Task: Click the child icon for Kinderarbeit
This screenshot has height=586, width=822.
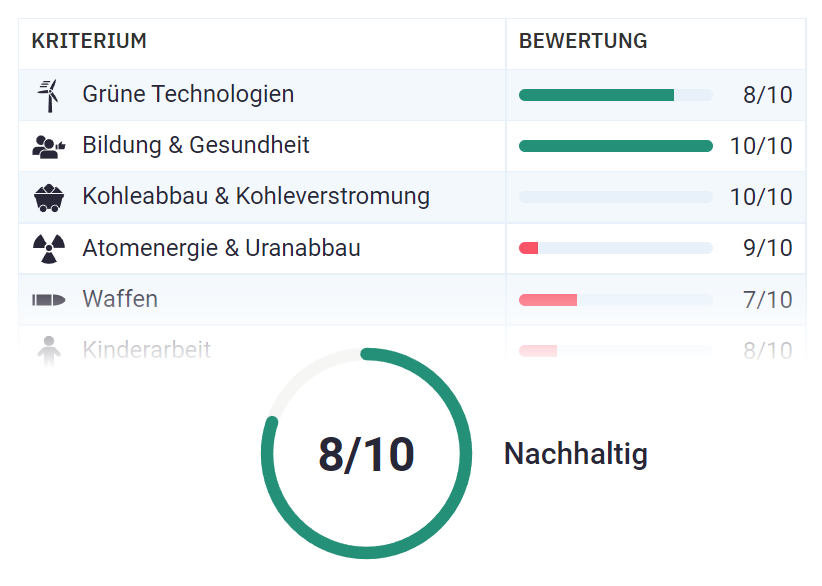Action: [x=47, y=351]
